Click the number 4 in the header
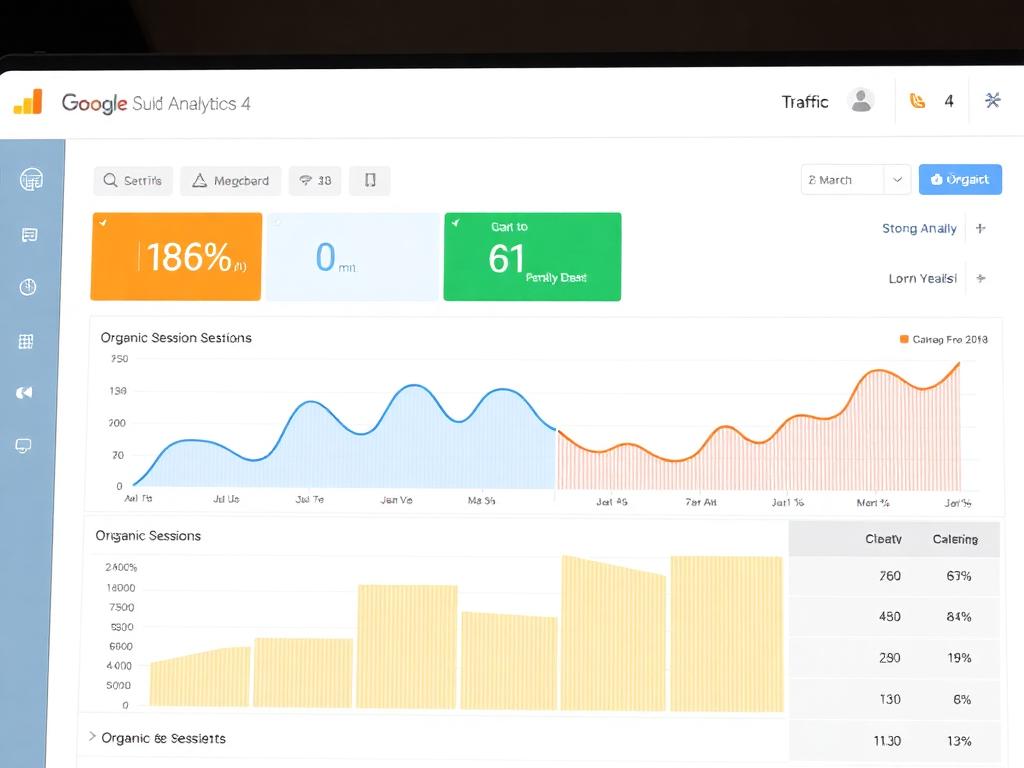This screenshot has height=768, width=1024. [949, 101]
